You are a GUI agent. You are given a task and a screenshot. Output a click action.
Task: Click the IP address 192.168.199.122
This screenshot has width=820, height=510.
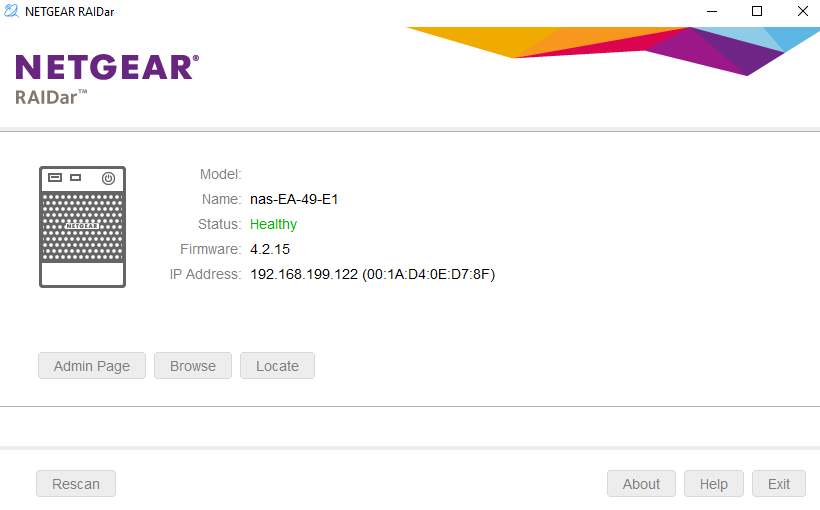(x=303, y=274)
